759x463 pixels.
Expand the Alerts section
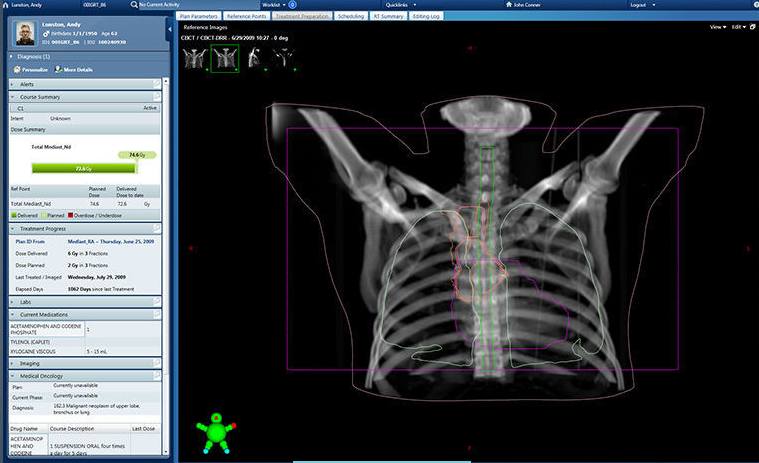click(x=13, y=84)
